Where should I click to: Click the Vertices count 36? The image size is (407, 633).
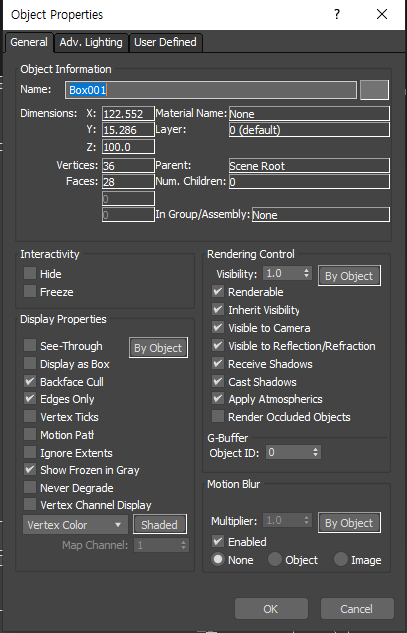[128, 166]
